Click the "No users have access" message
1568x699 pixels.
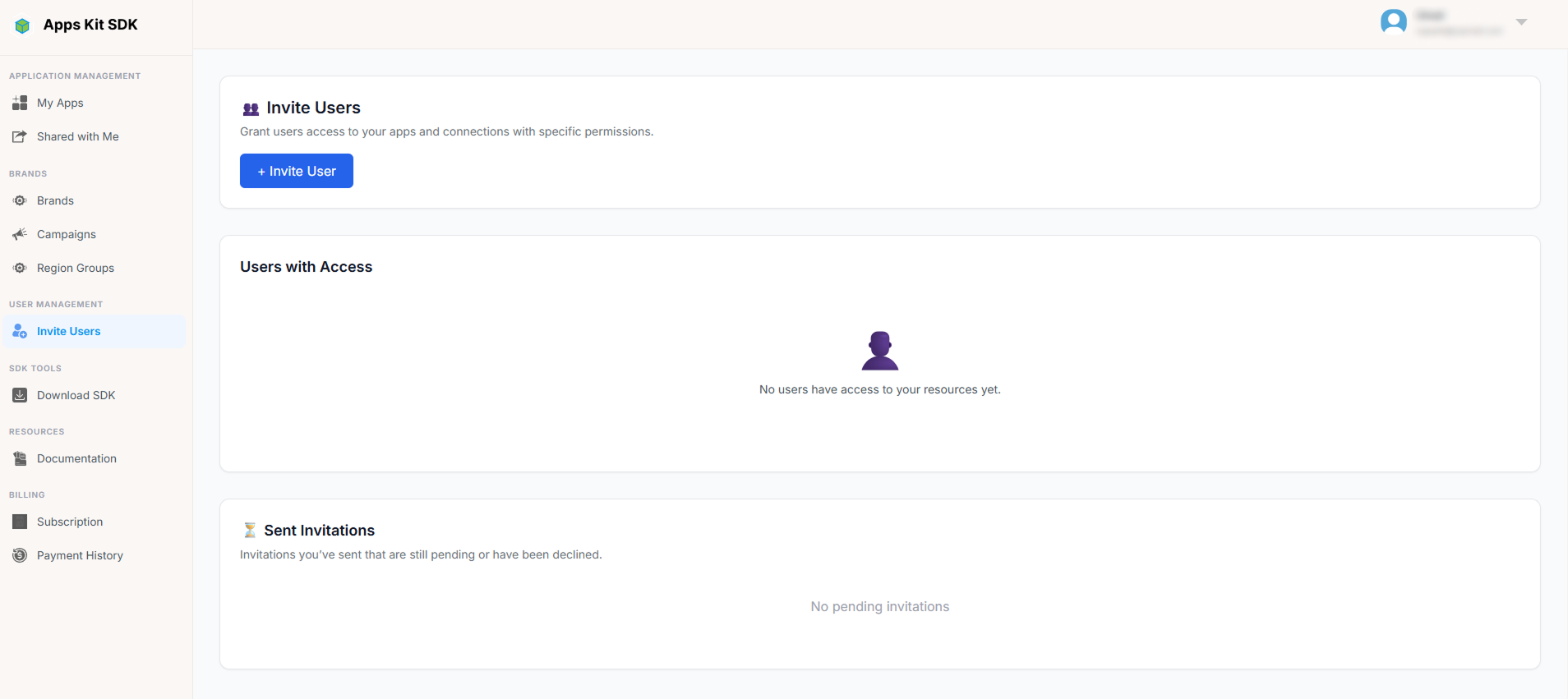point(879,389)
